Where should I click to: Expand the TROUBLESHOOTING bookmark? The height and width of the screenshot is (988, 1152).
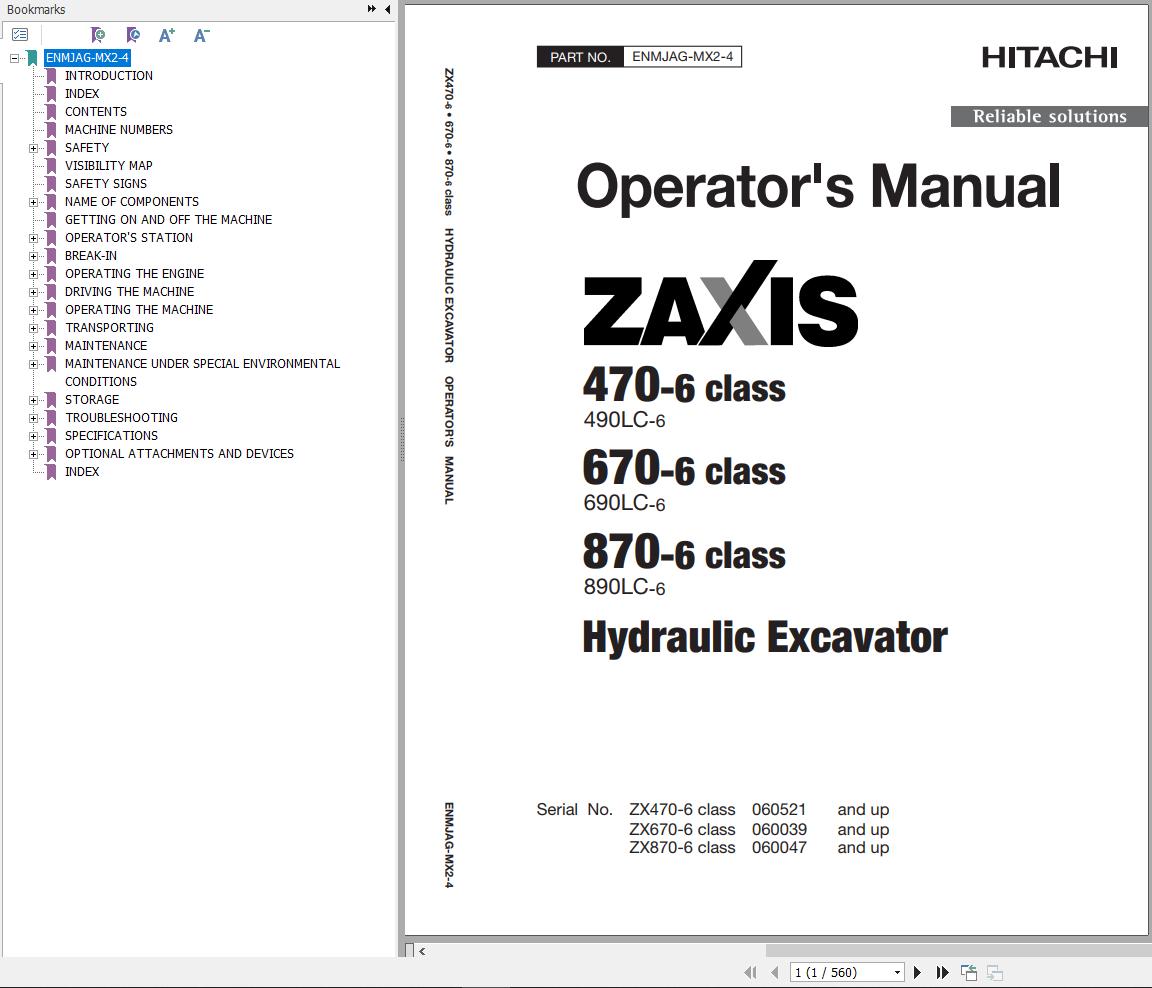click(35, 417)
